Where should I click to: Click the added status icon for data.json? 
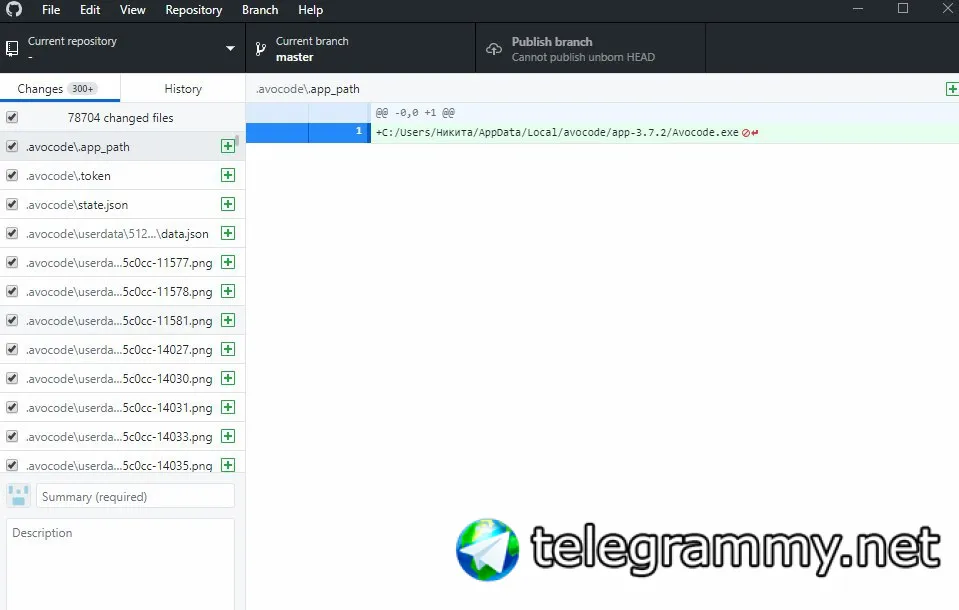(228, 233)
